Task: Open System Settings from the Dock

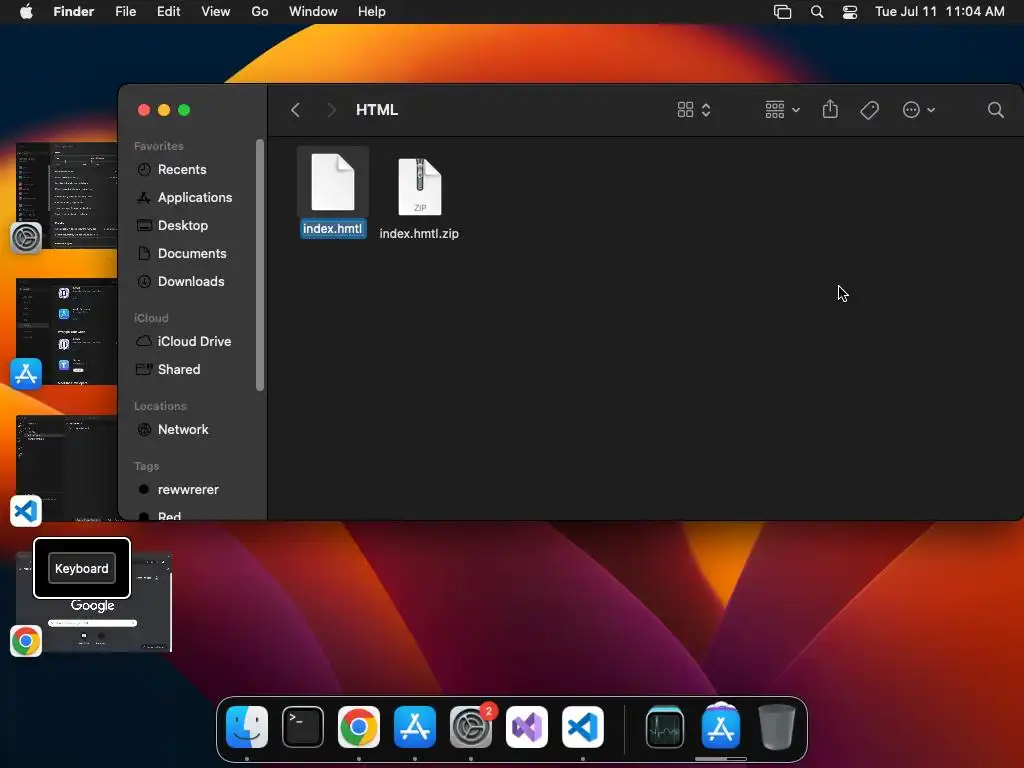Action: 471,727
